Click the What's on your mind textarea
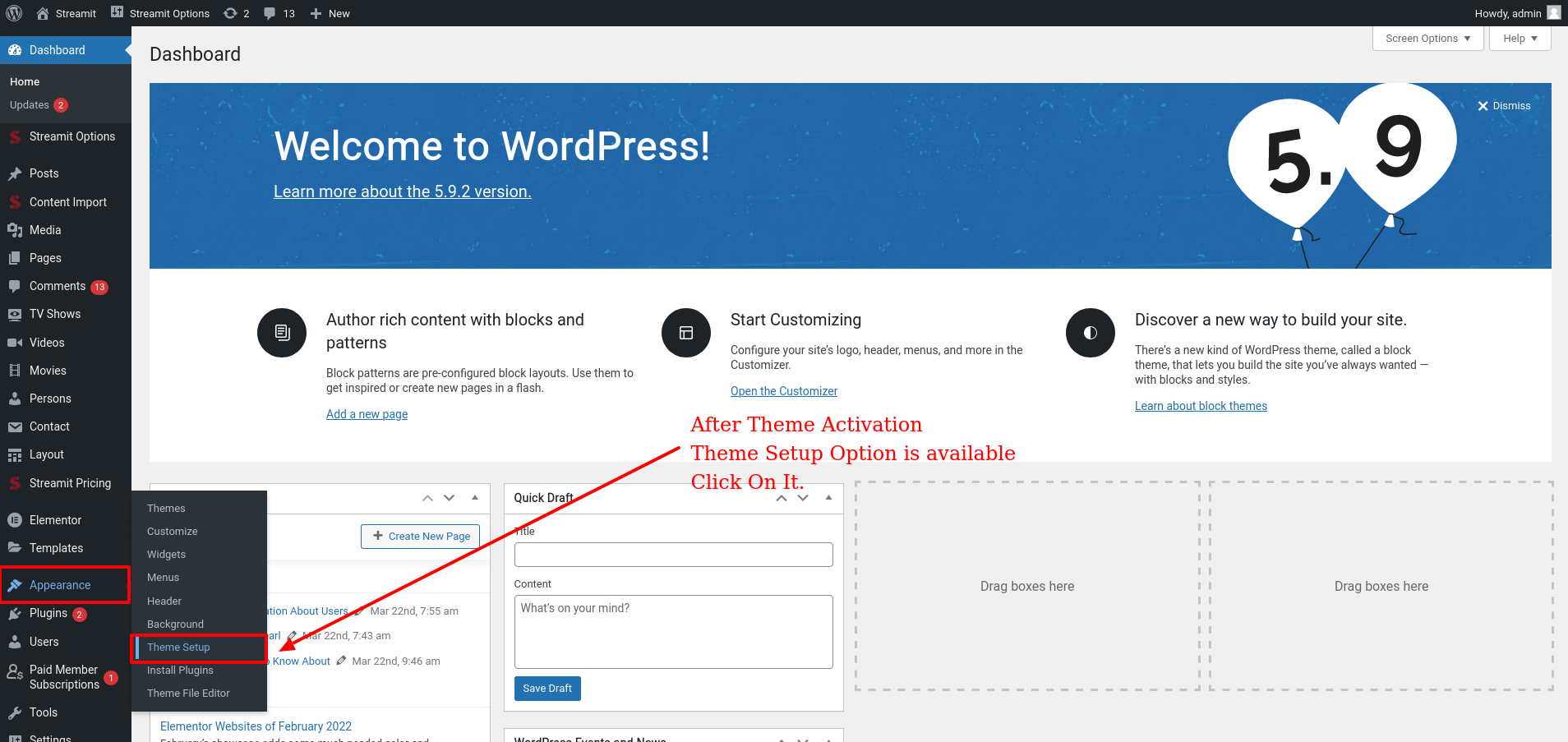The width and height of the screenshot is (1568, 742). click(674, 632)
